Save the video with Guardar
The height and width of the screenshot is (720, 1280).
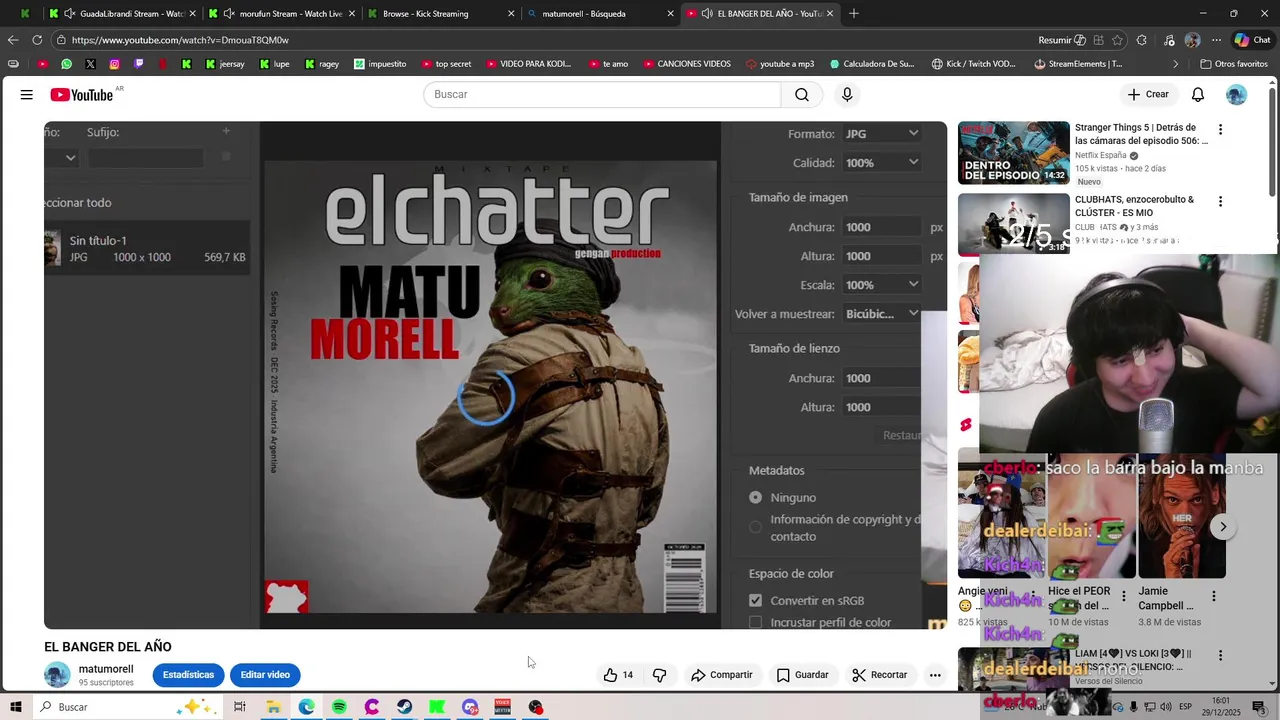802,675
